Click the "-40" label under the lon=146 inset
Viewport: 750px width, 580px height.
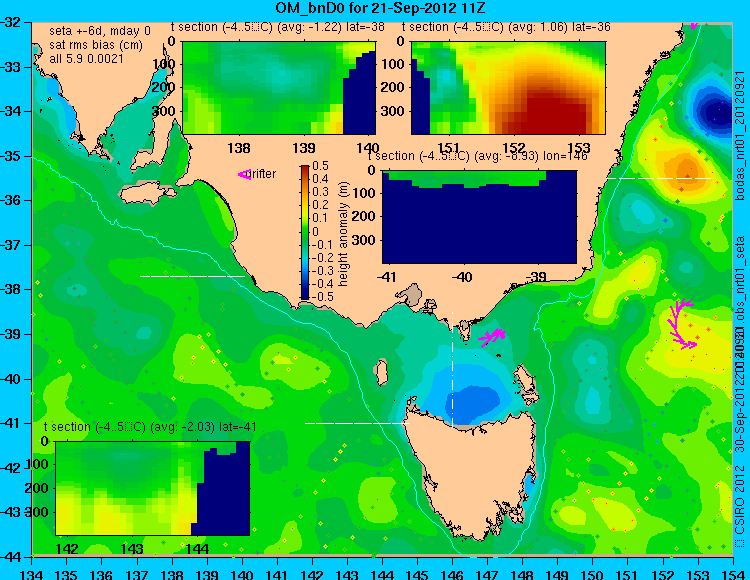click(462, 276)
